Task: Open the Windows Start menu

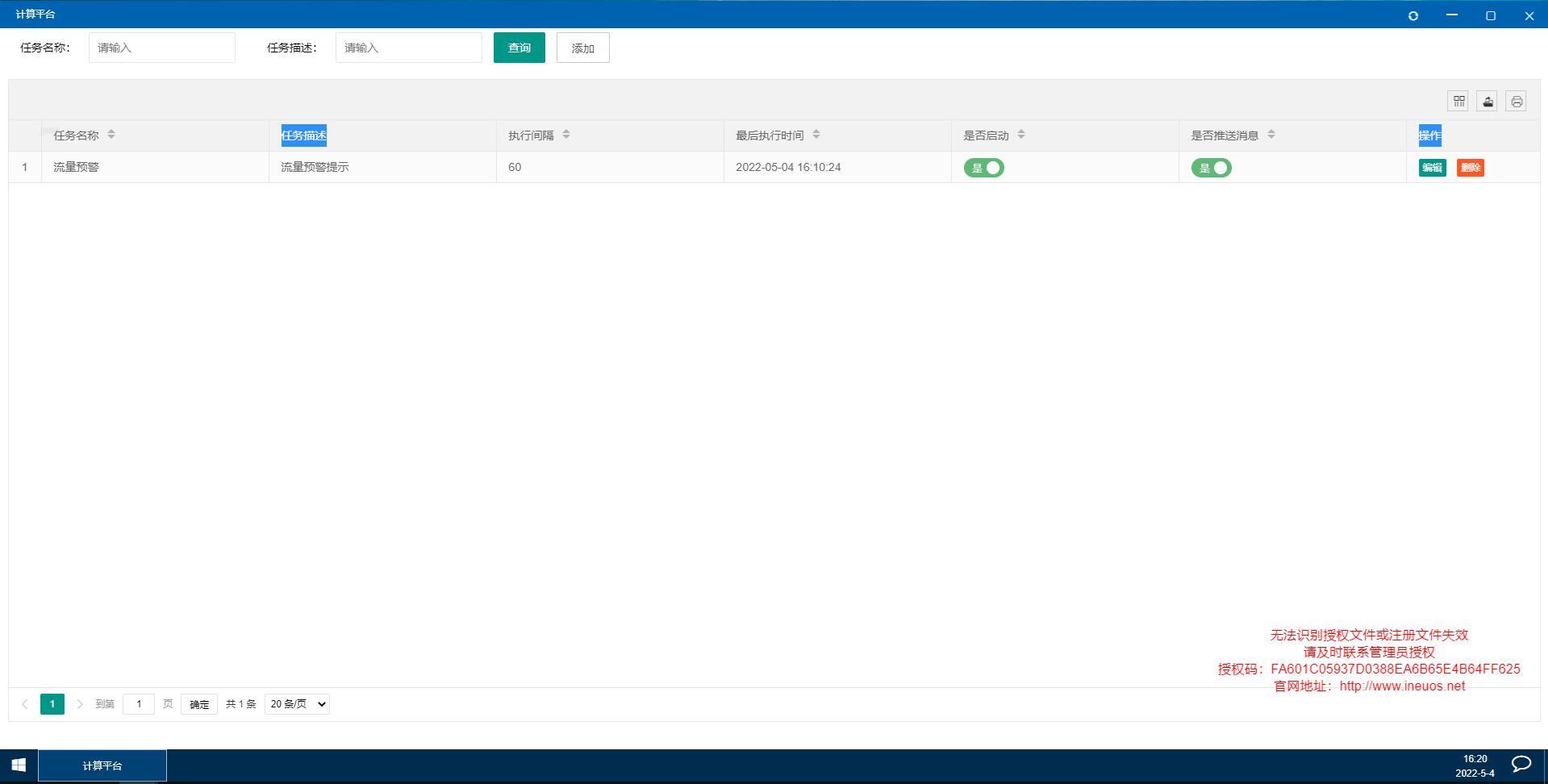Action: point(19,765)
